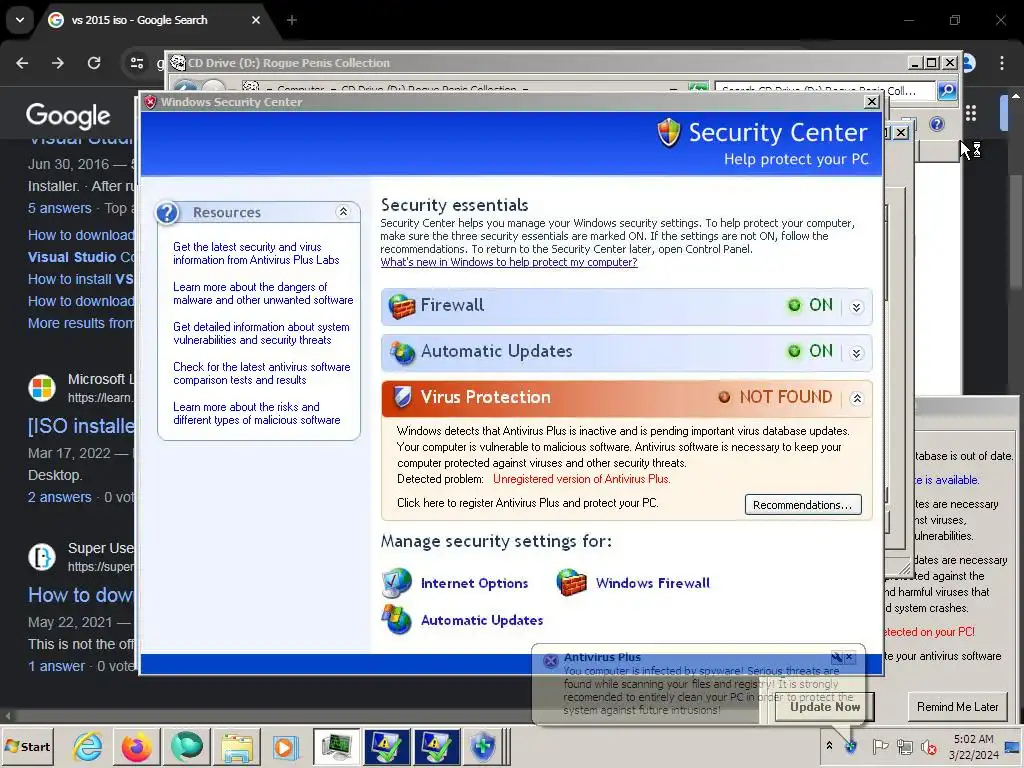Open the 2 answers Google result link
The height and width of the screenshot is (768, 1024).
pyautogui.click(x=59, y=497)
